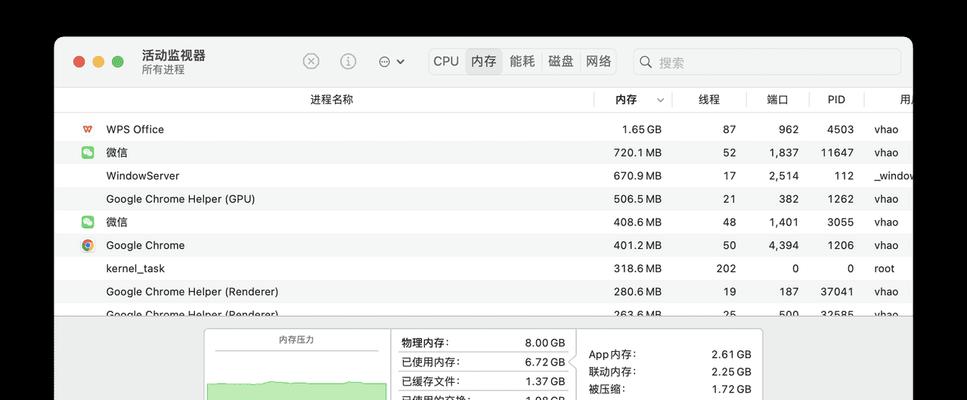Image resolution: width=967 pixels, height=400 pixels.
Task: Select the WindowServer process row
Action: [x=483, y=176]
